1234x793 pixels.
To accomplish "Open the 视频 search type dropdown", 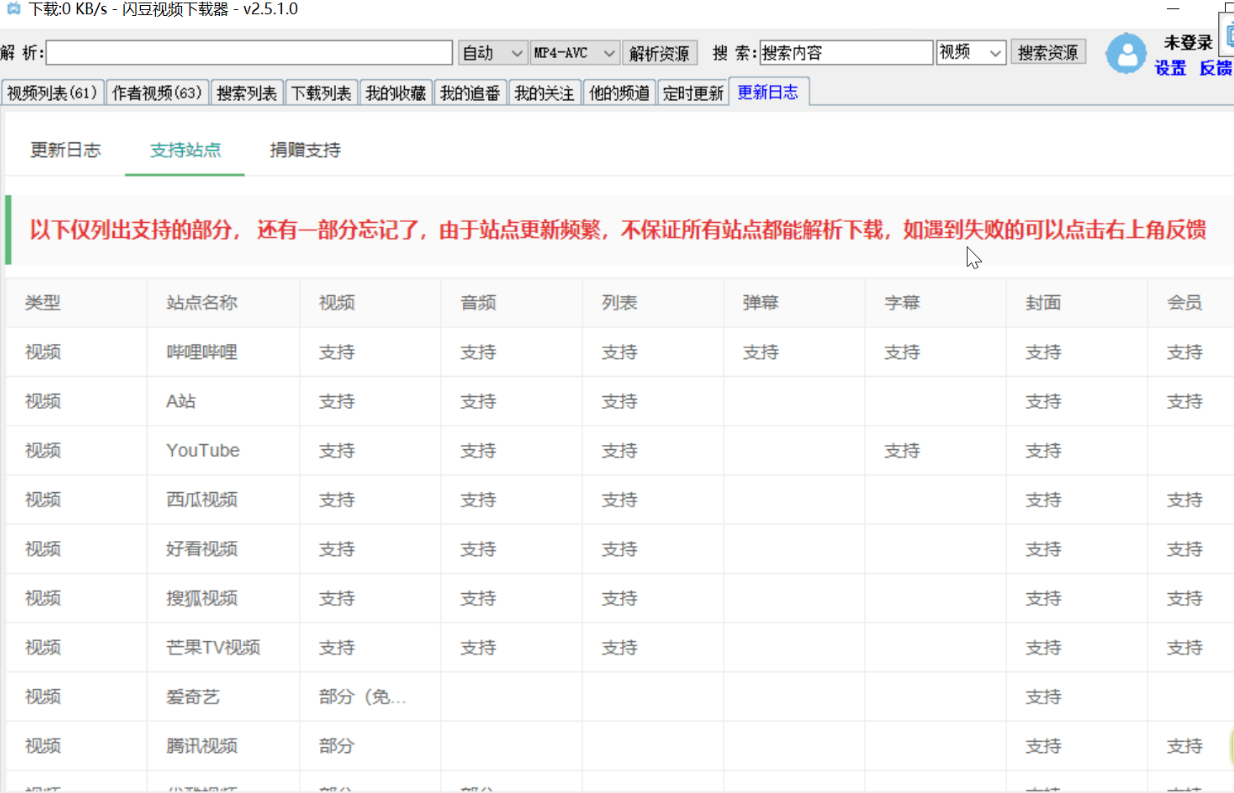I will point(971,52).
